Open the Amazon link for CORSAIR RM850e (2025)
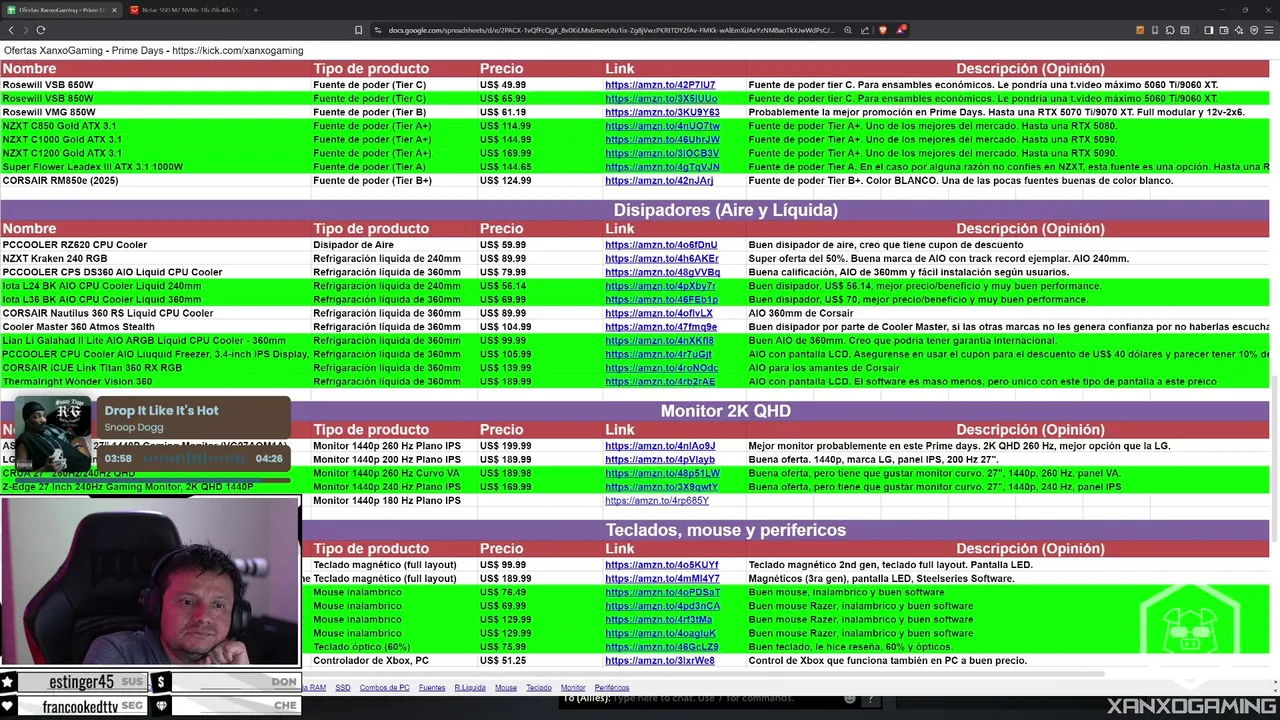The width and height of the screenshot is (1280, 720). 659,181
